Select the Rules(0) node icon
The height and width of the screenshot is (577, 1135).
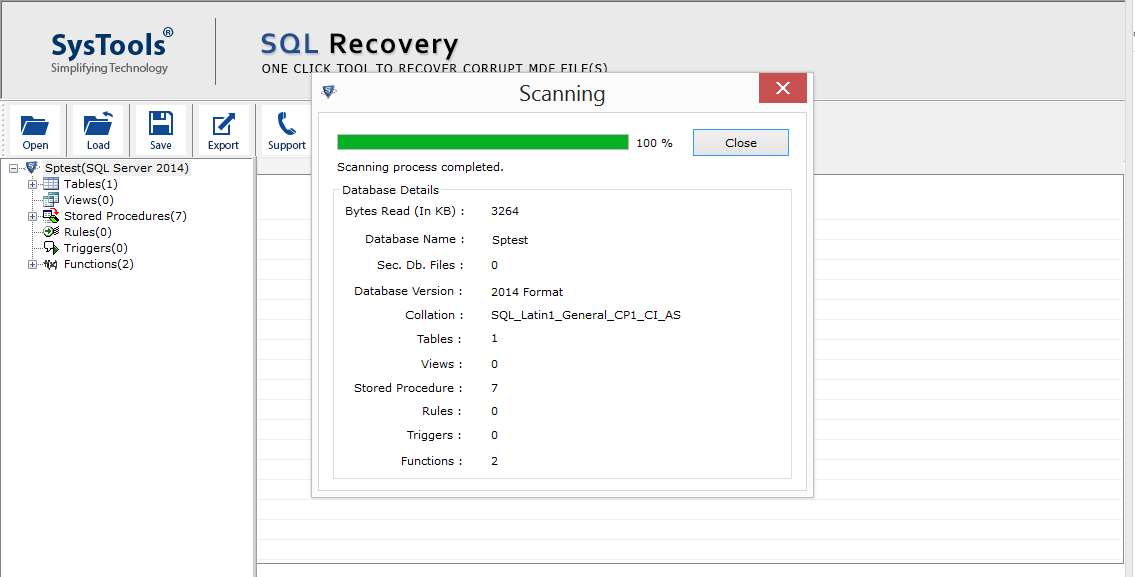(51, 232)
